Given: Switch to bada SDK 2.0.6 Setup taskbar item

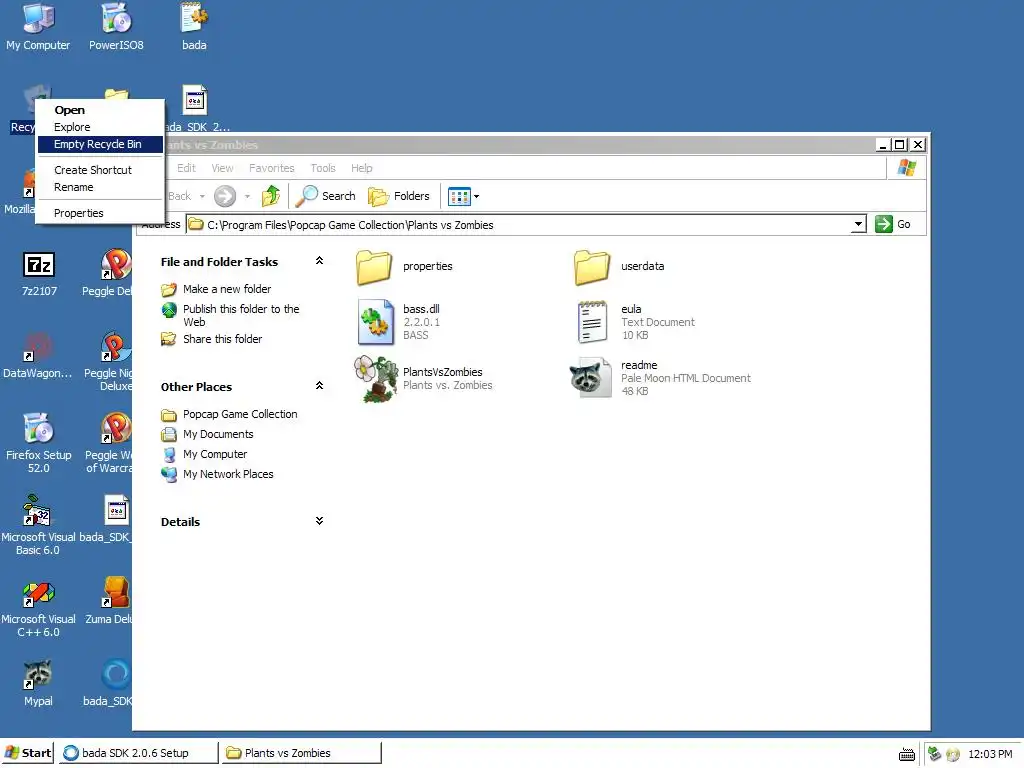Looking at the screenshot, I should coord(137,753).
